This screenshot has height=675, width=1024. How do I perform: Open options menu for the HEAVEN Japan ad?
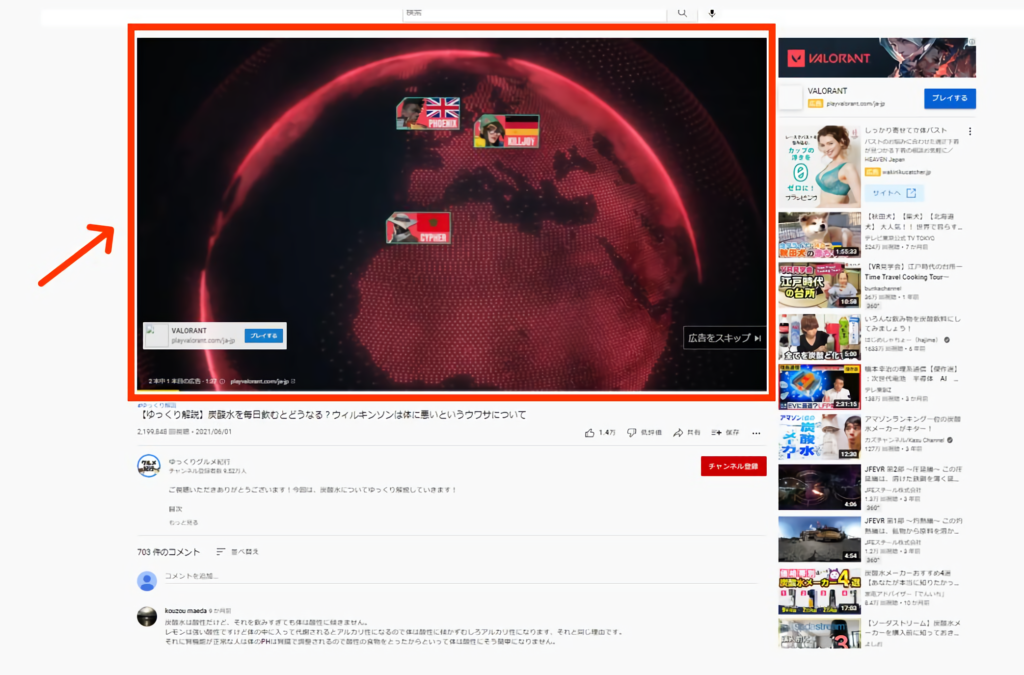click(970, 131)
